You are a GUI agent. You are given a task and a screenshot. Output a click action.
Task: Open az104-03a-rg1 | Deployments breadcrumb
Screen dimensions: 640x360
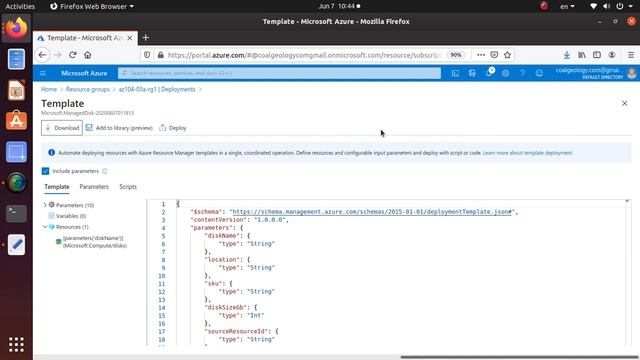[157, 89]
